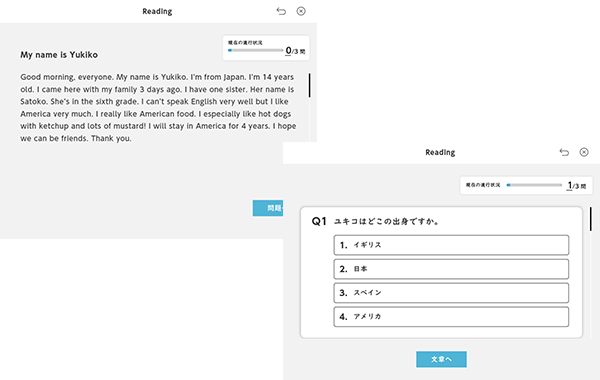
Task: Click the Q1 question text
Action: [x=386, y=222]
